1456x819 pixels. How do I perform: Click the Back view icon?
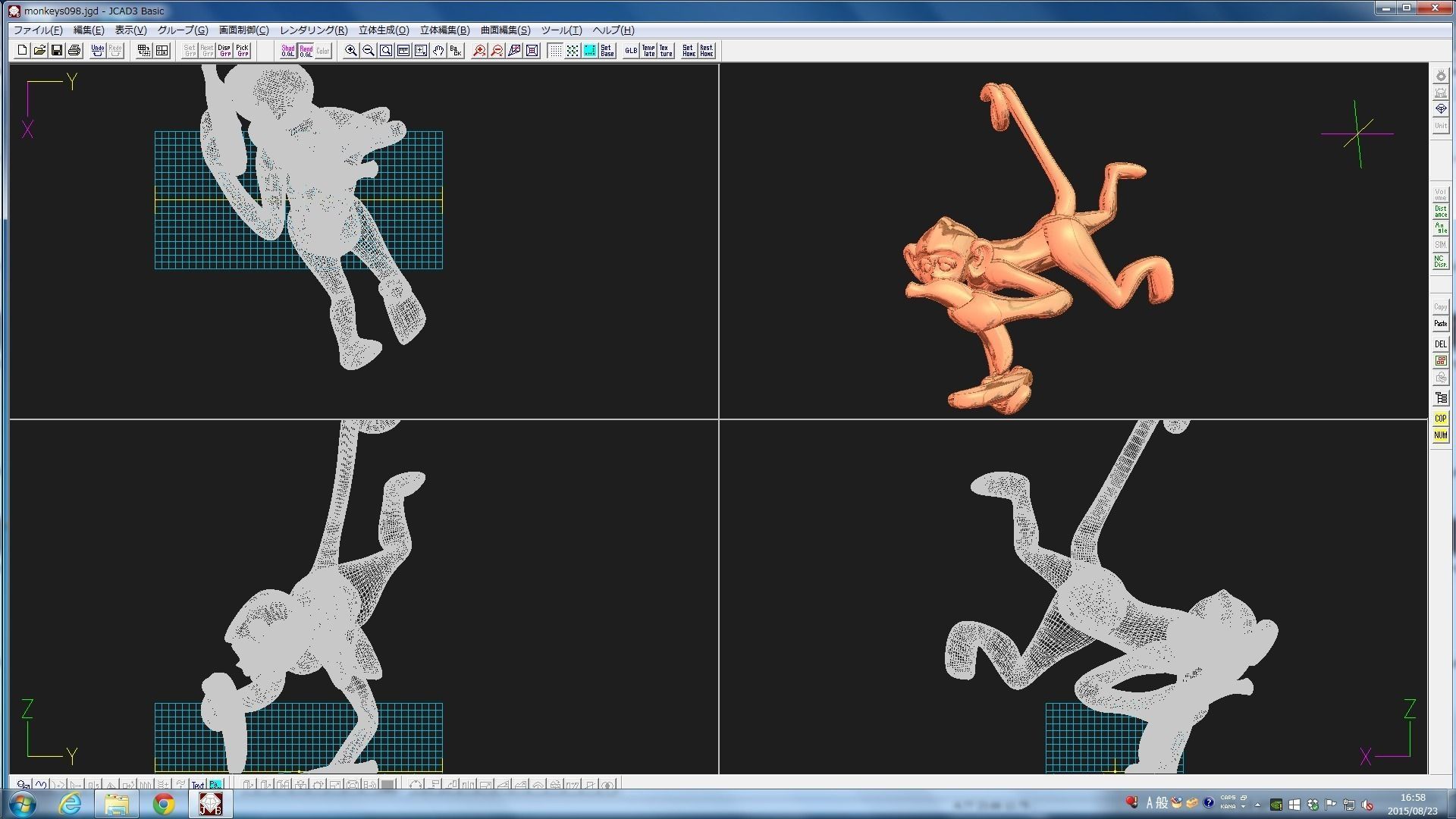456,51
